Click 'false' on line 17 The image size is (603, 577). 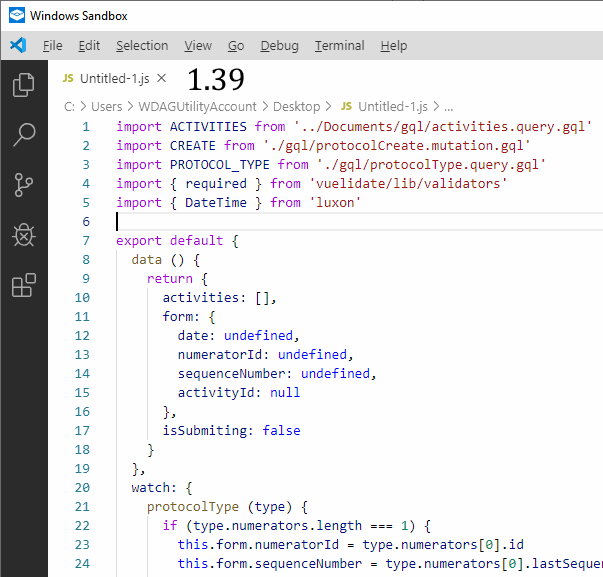click(x=281, y=431)
